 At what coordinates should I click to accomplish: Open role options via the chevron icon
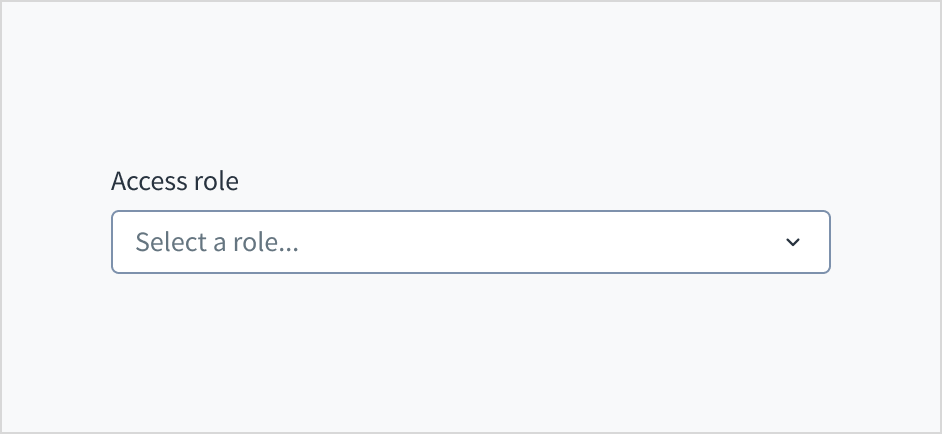coord(793,242)
